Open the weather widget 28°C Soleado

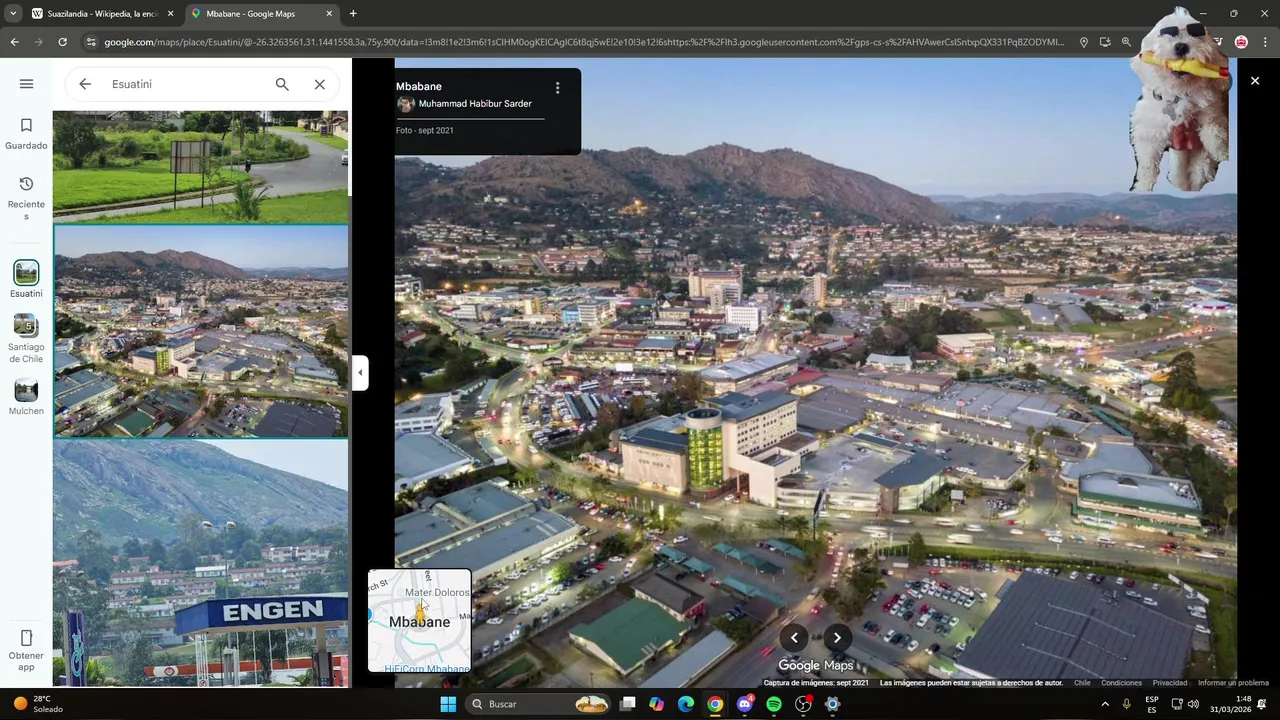(x=38, y=704)
